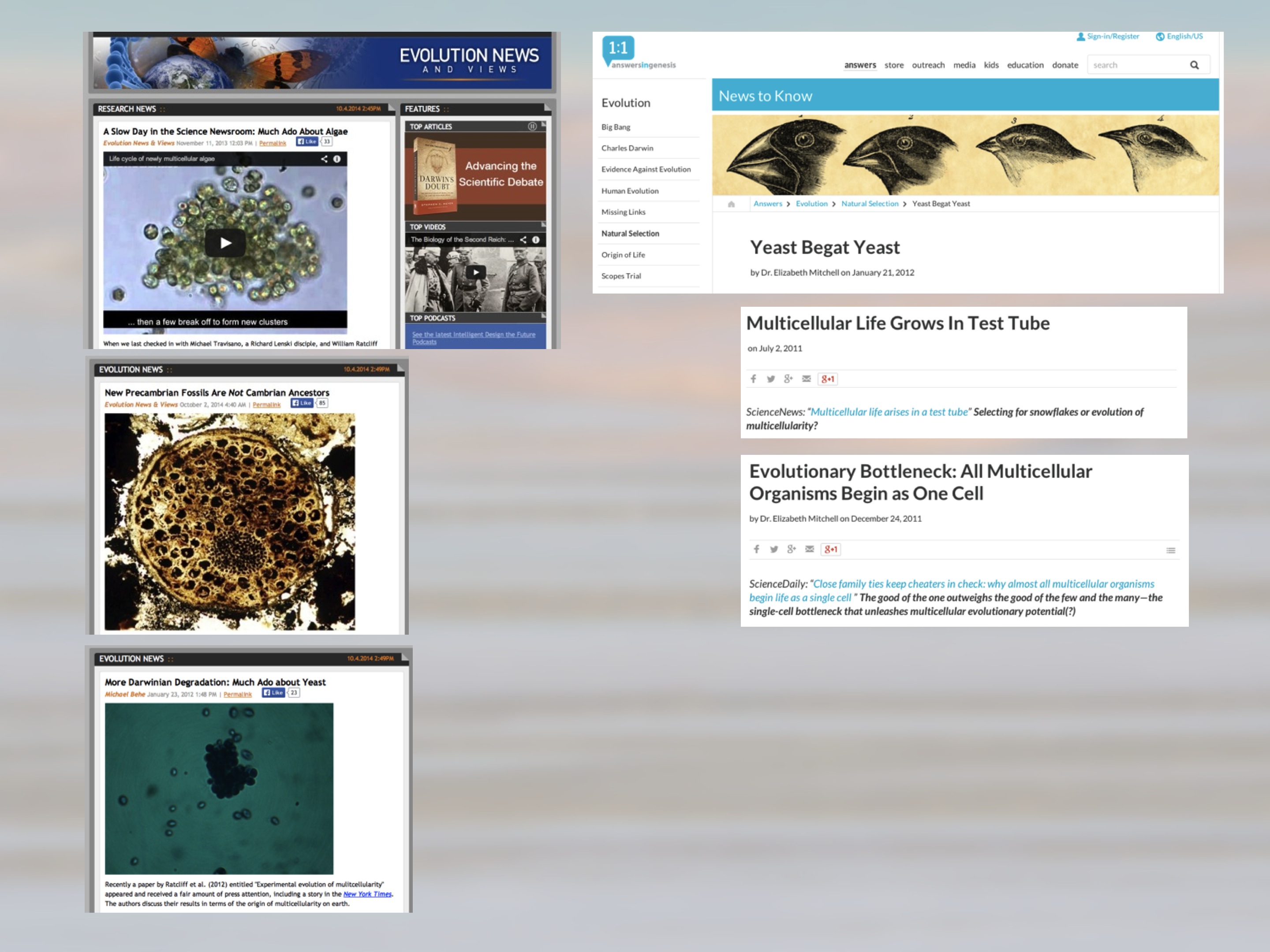Viewport: 1270px width, 952px height.
Task: Open the outreach menu item
Action: coord(928,65)
